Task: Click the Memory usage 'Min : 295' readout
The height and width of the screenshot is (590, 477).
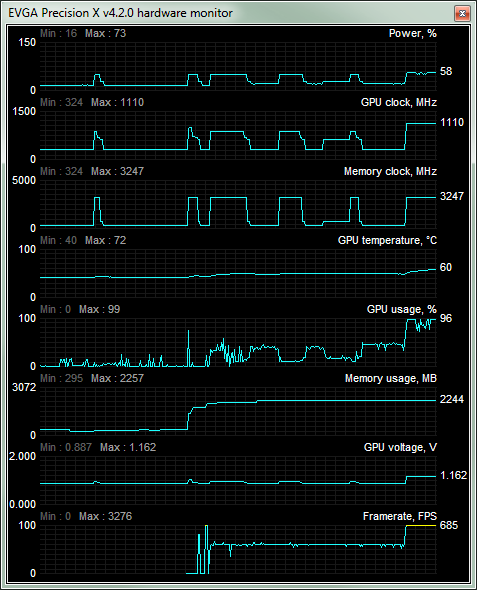Action: point(62,378)
